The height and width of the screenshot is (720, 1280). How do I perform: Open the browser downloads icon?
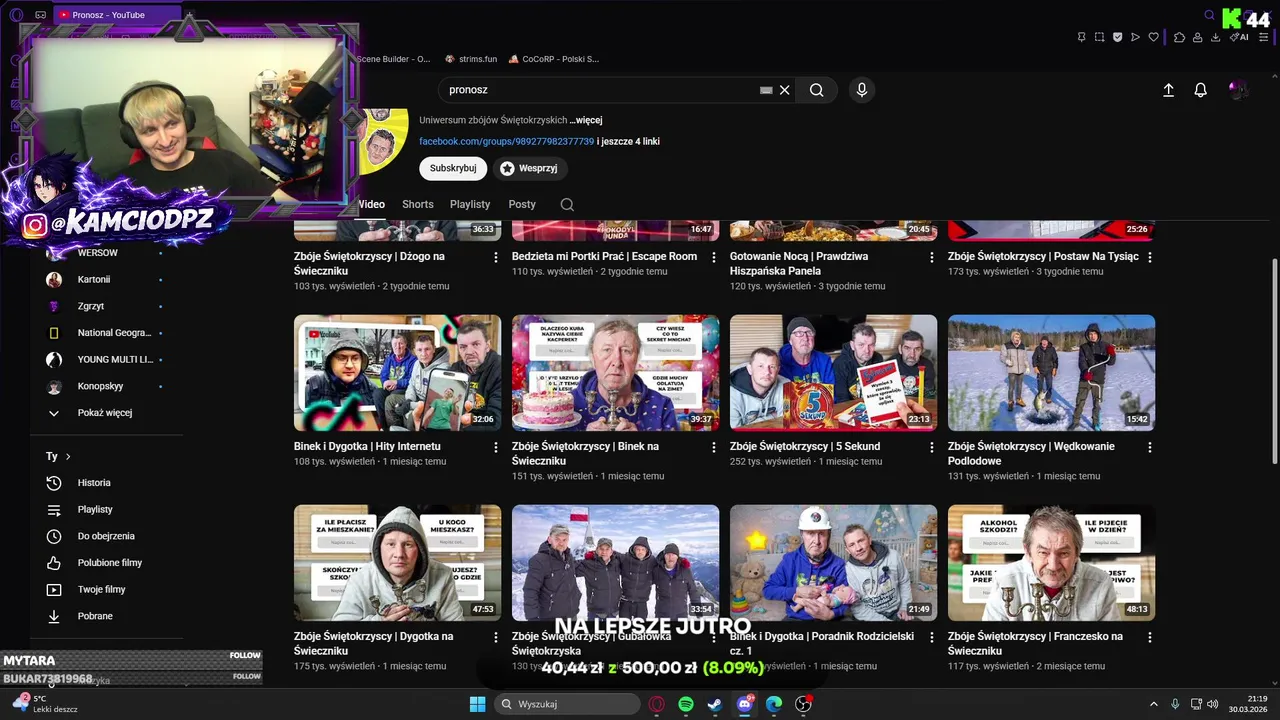pos(1215,37)
